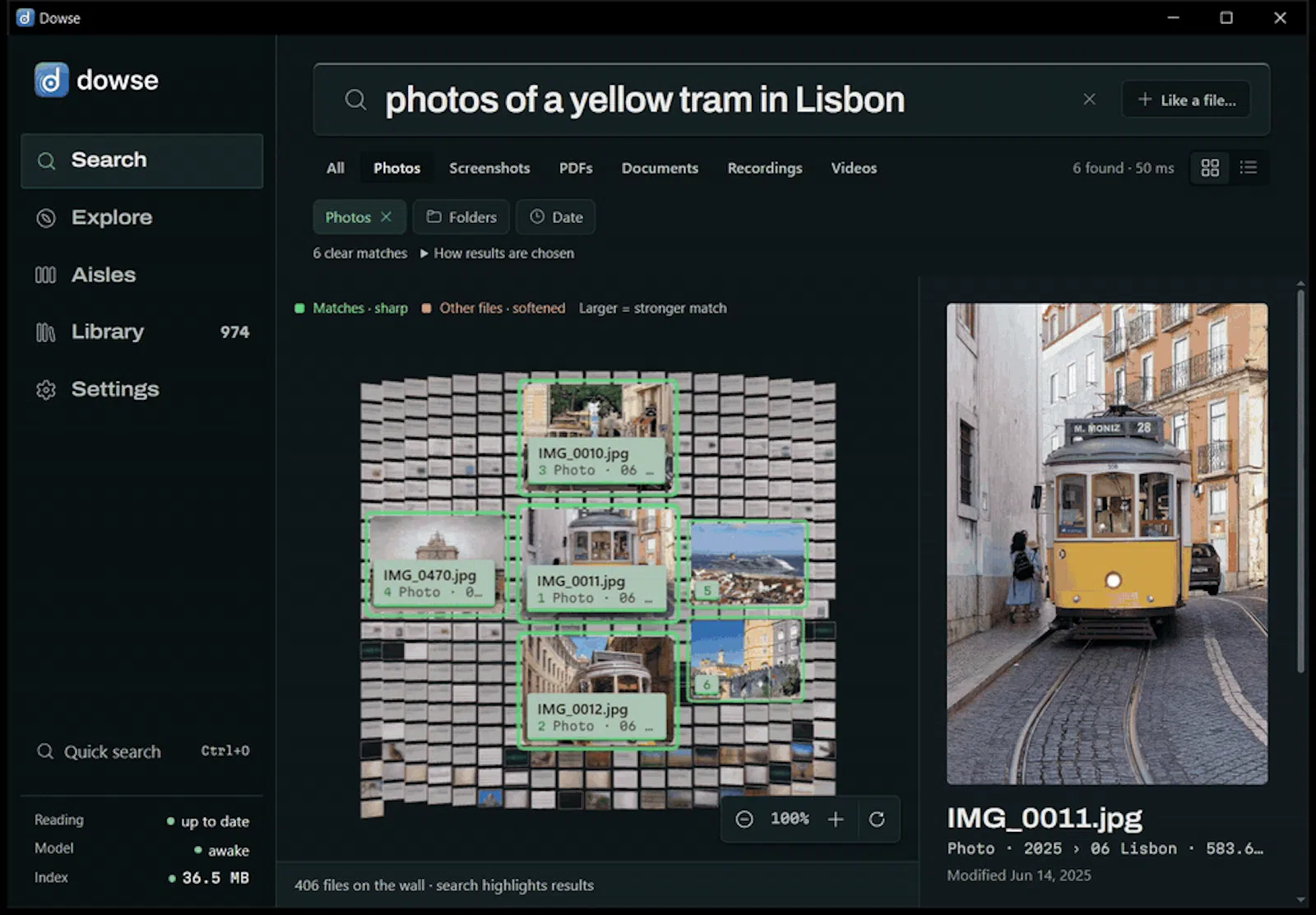Reset the wall view with refresh icon
The height and width of the screenshot is (915, 1316).
[x=877, y=820]
